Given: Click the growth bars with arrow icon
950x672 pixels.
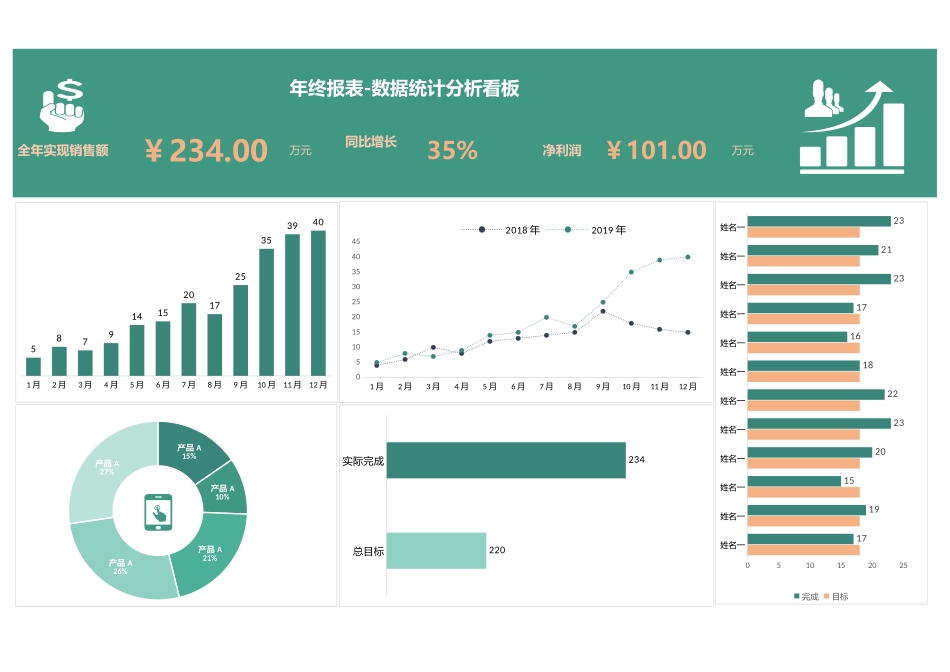Looking at the screenshot, I should [852, 126].
